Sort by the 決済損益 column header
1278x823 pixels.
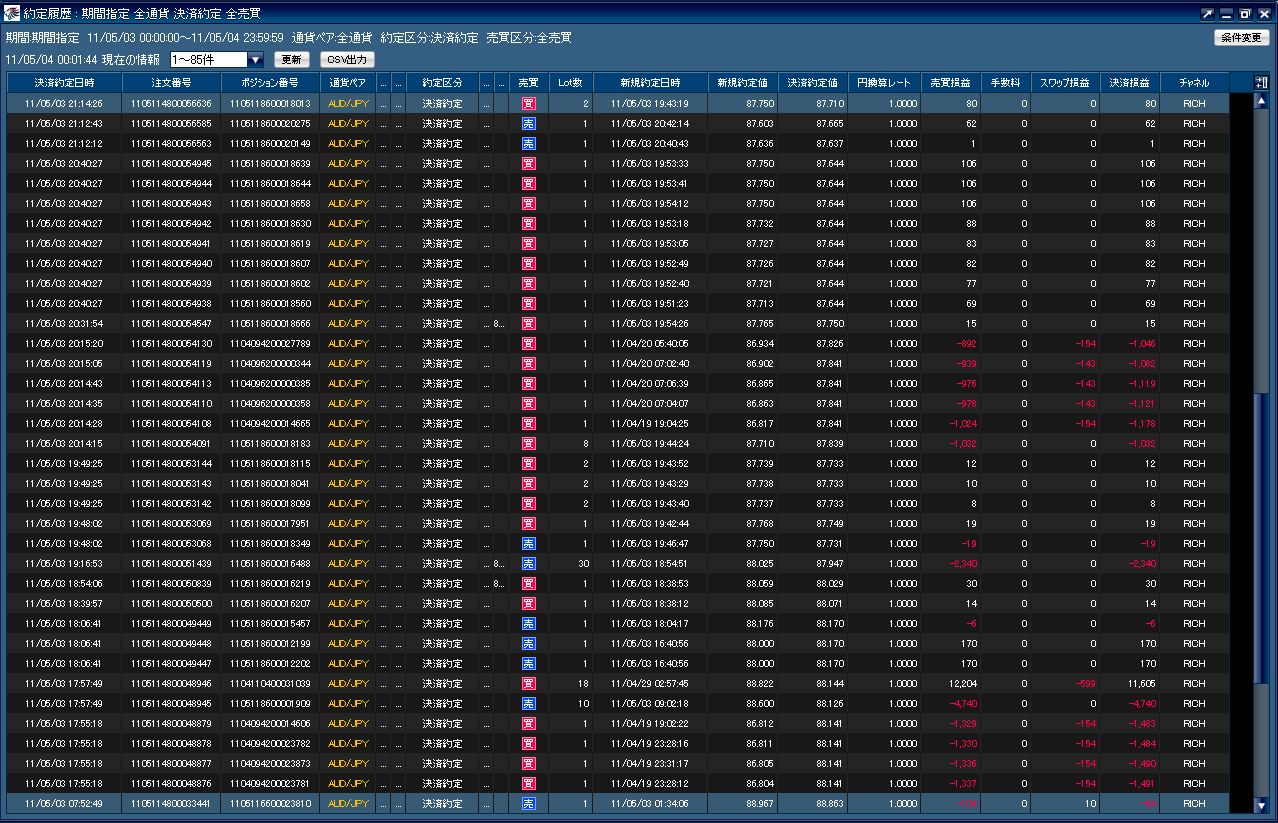[1130, 83]
